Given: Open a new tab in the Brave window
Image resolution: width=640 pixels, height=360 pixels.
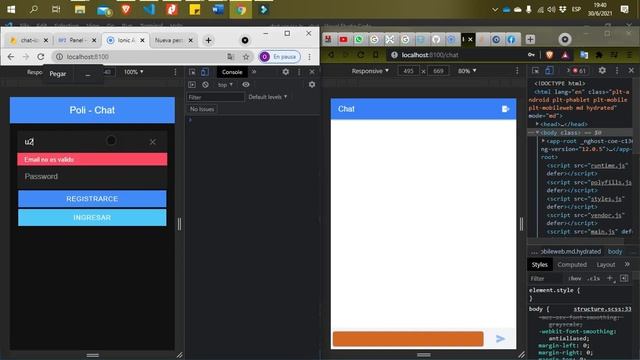Looking at the screenshot, I should coord(530,39).
